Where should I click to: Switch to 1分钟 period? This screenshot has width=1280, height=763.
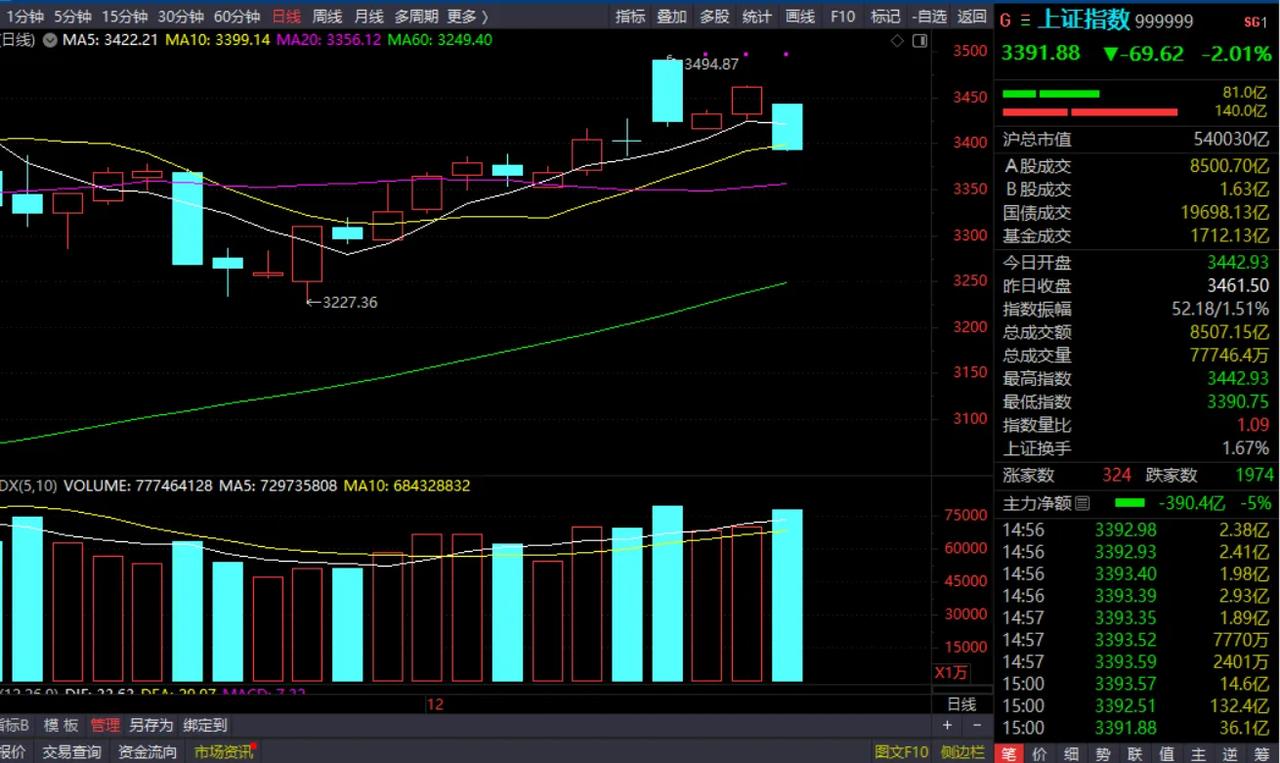pos(24,16)
